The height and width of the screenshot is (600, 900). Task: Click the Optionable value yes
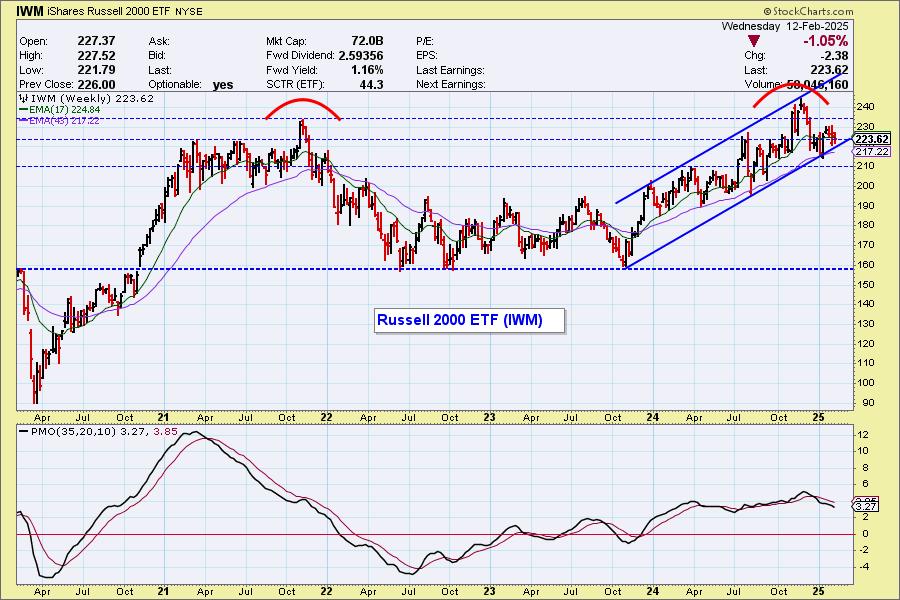click(x=223, y=85)
